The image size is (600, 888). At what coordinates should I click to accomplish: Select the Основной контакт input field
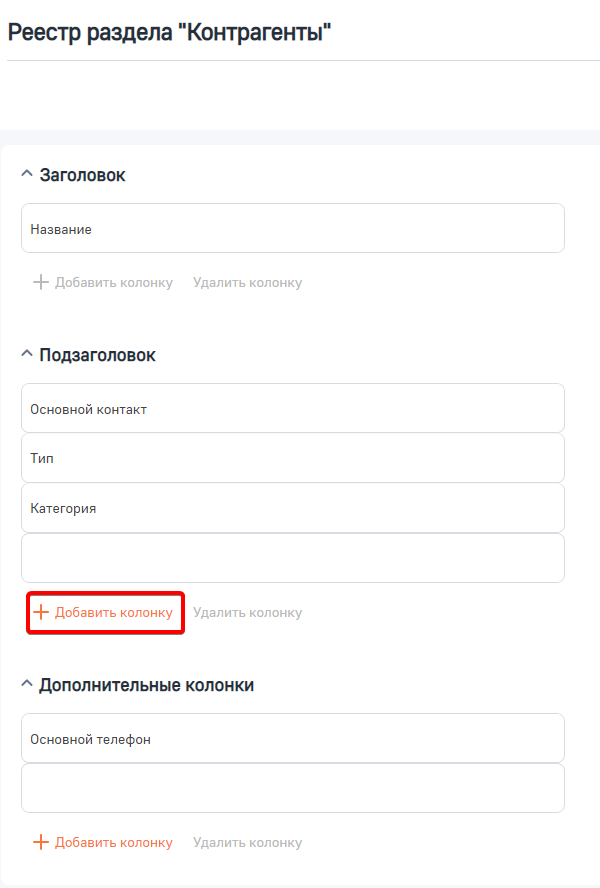click(x=293, y=407)
